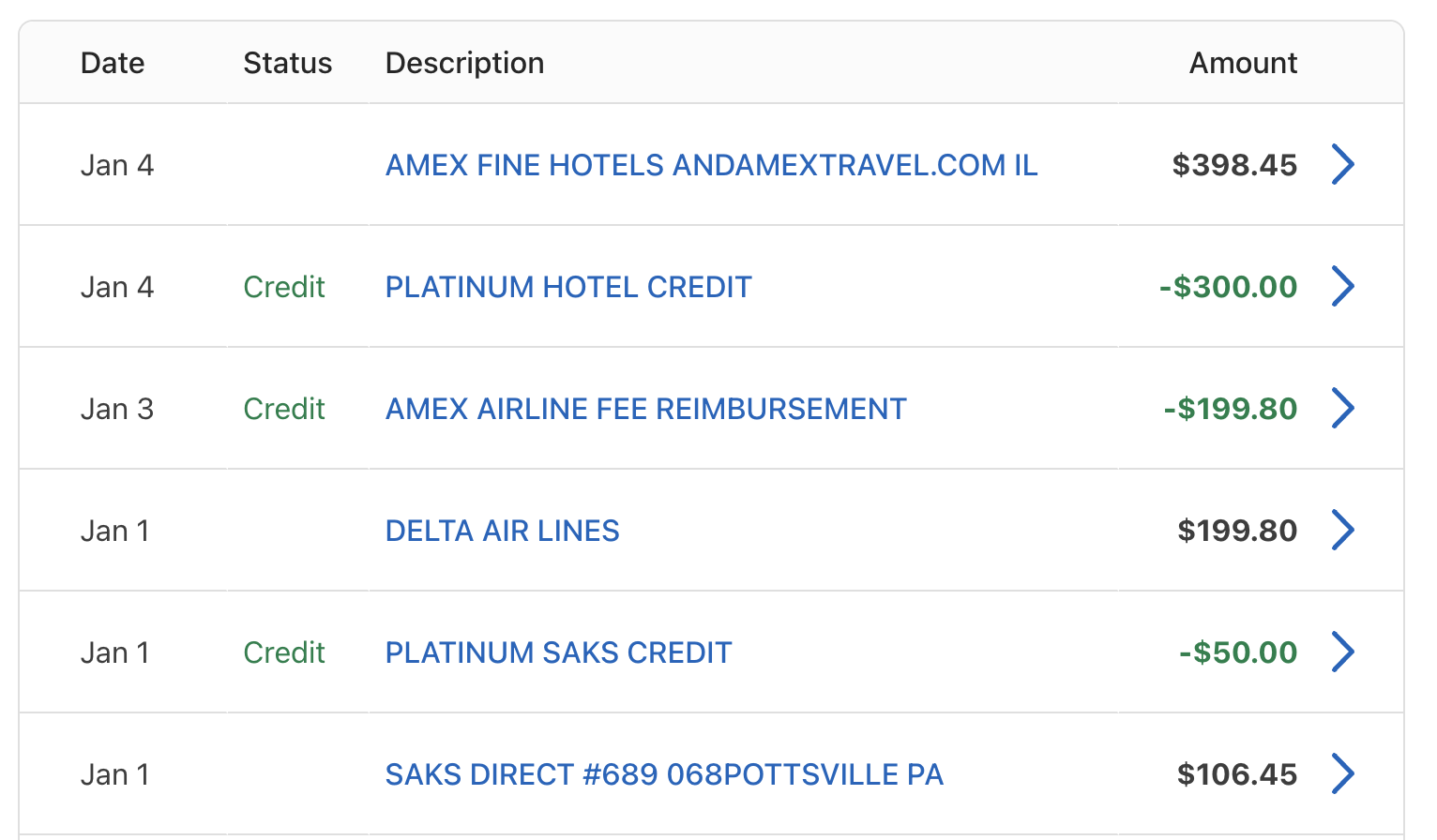Select the Credit status on Jan 4 row
This screenshot has width=1437, height=840.
284,286
